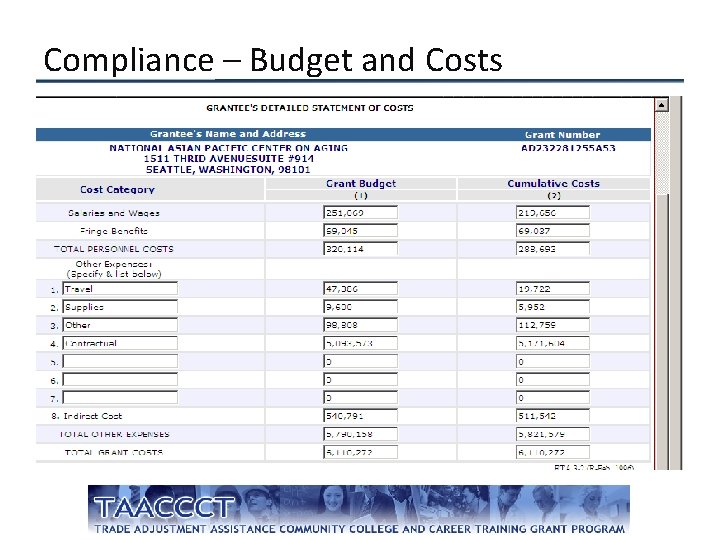Screen dimensions: 720x540
Task: Click the empty expense name field in row 5
Action: (x=120, y=361)
